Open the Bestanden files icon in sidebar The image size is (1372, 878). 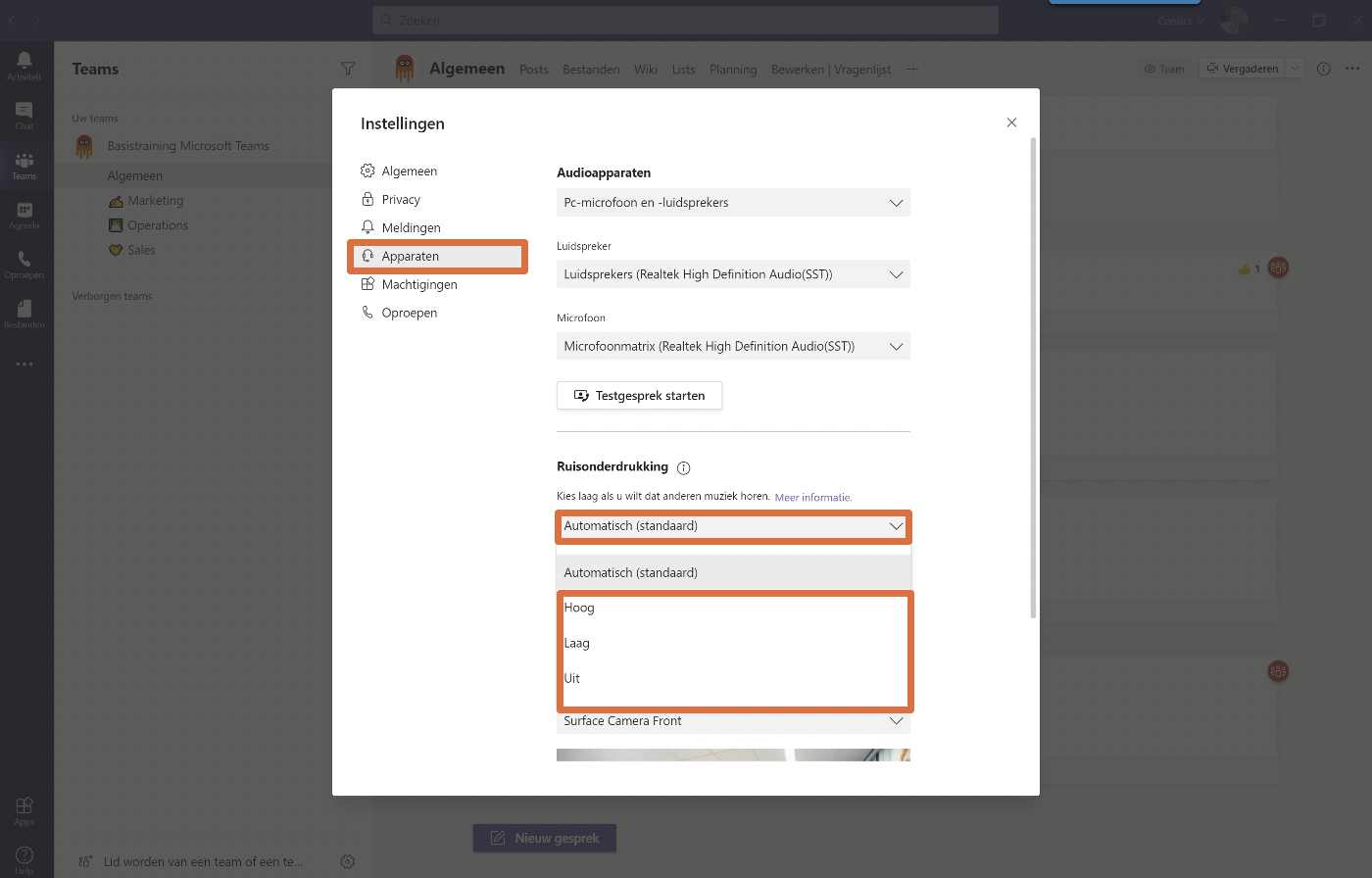[24, 315]
